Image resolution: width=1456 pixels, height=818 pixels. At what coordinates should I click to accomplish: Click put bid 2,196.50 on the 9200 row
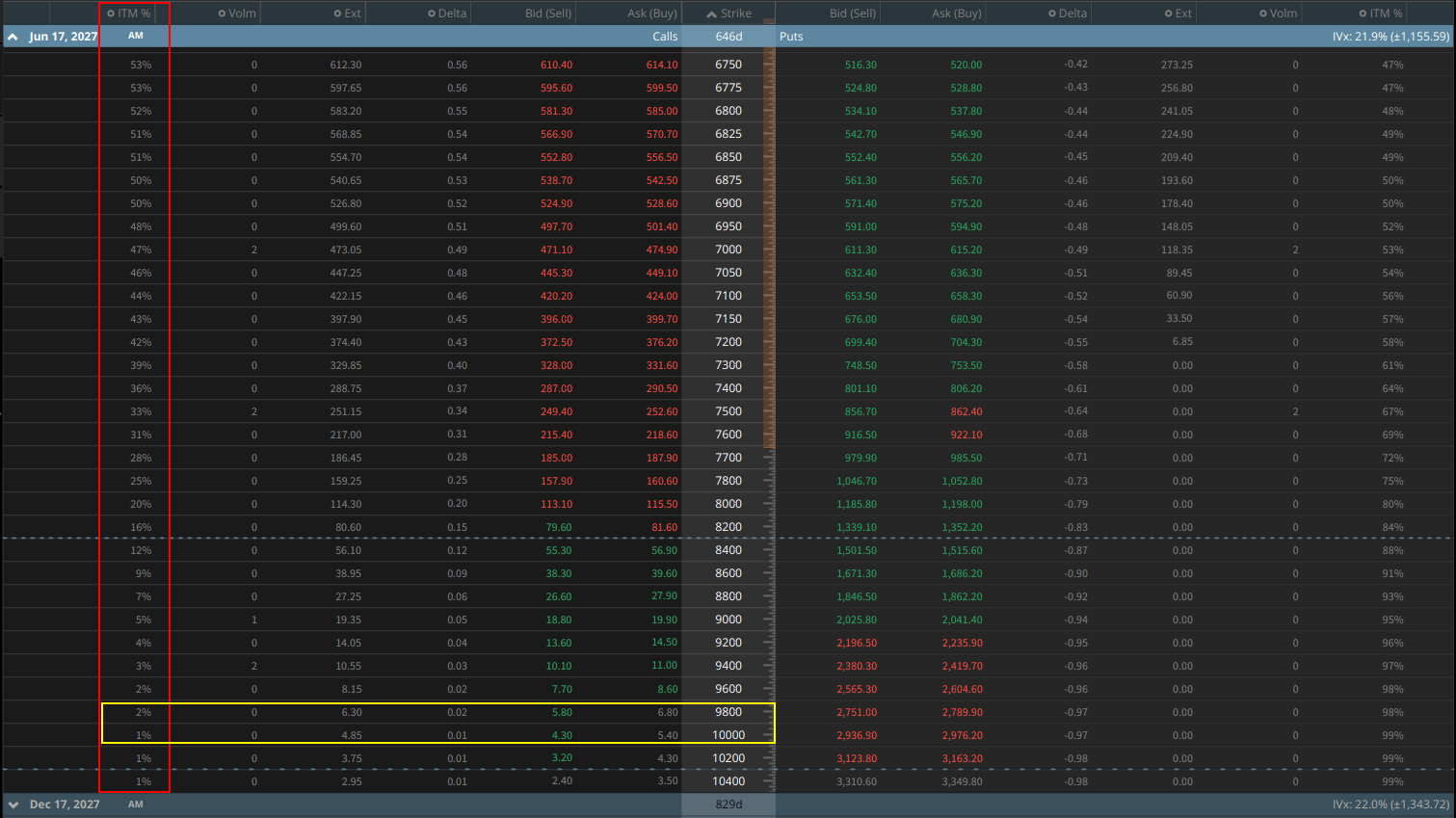[x=857, y=643]
